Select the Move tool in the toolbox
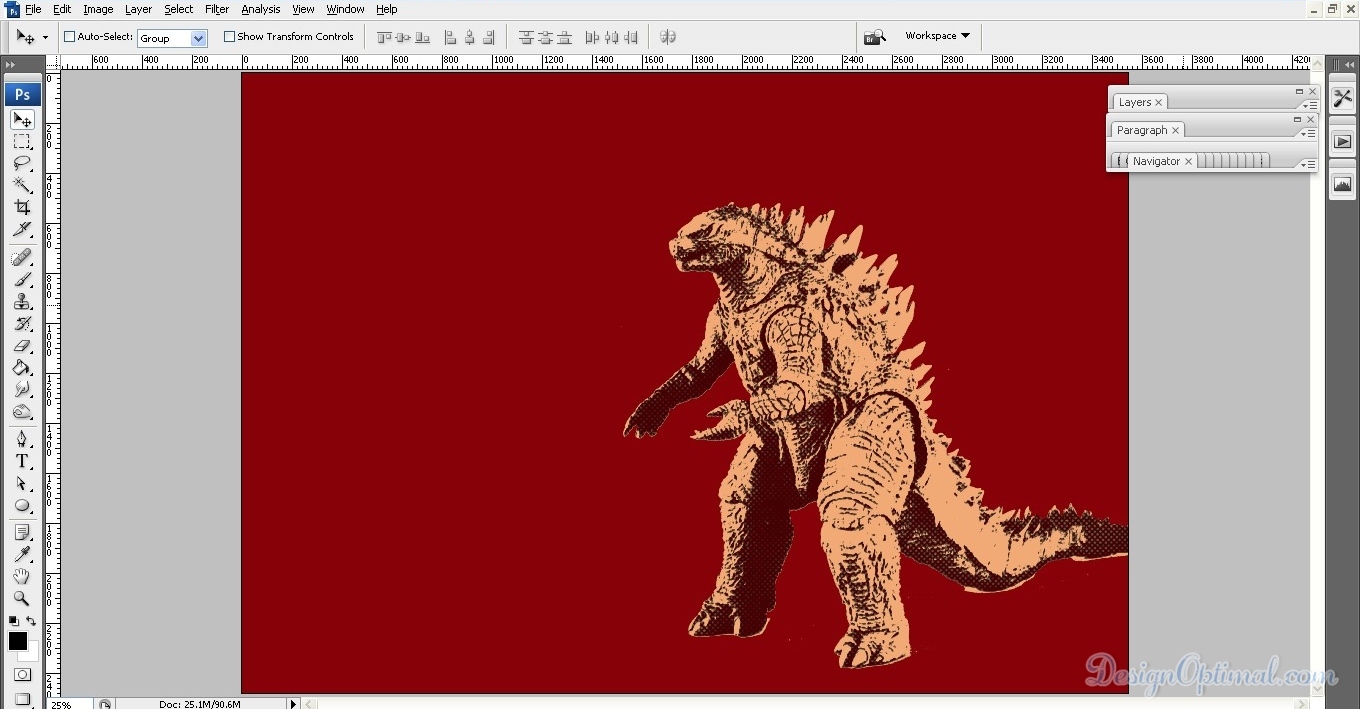The image size is (1360, 709). pos(22,120)
